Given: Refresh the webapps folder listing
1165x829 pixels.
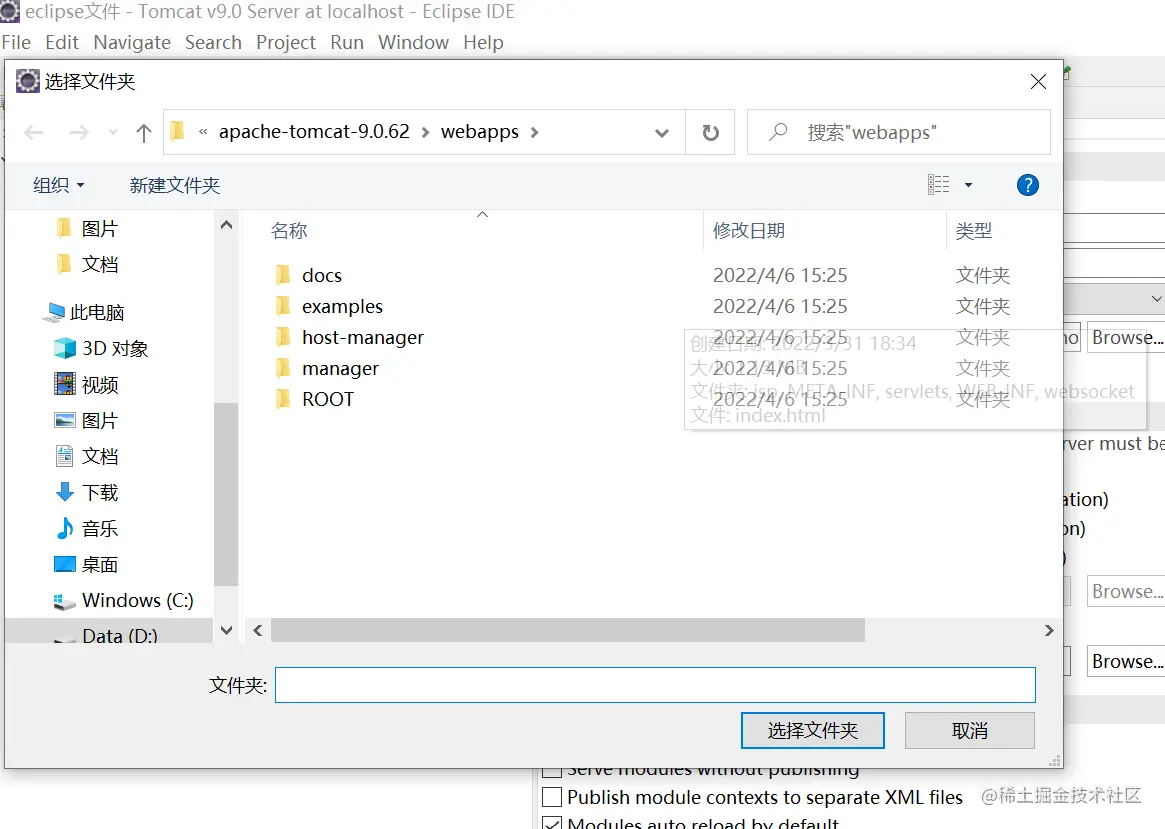Looking at the screenshot, I should (x=710, y=133).
